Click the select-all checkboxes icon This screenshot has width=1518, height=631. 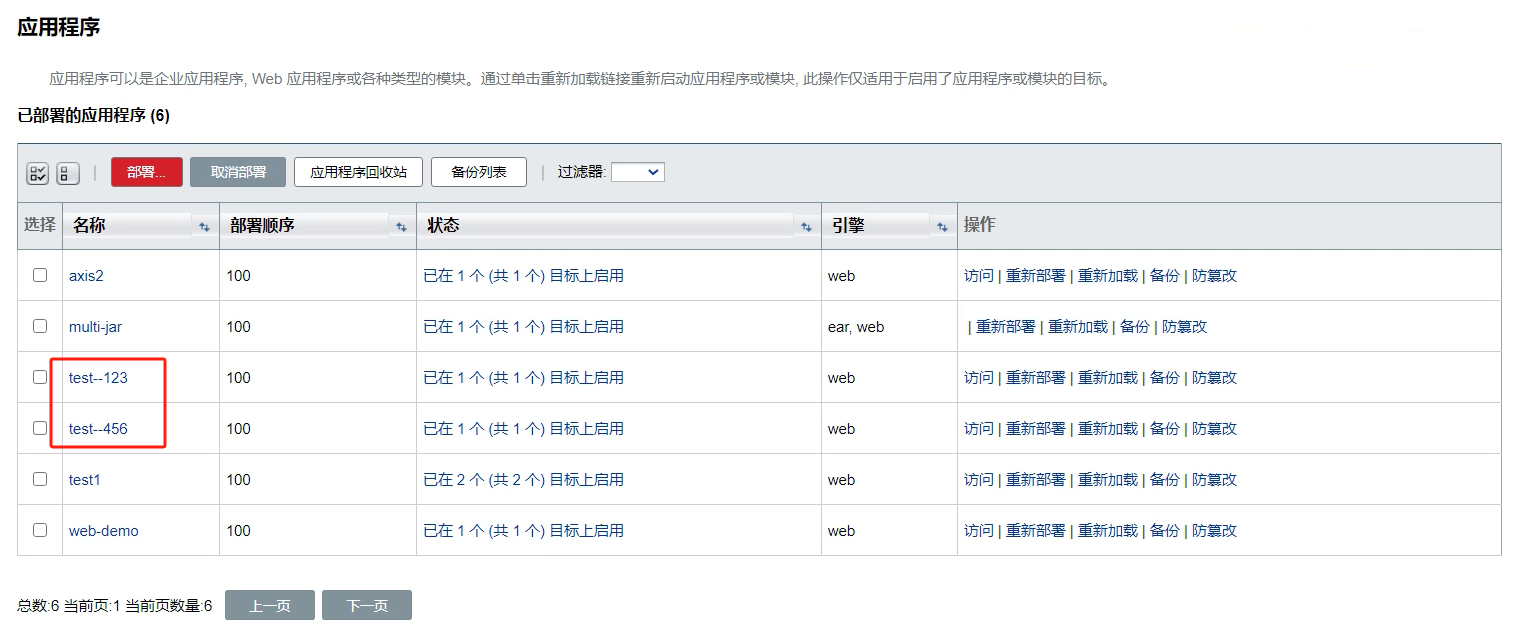(x=37, y=173)
